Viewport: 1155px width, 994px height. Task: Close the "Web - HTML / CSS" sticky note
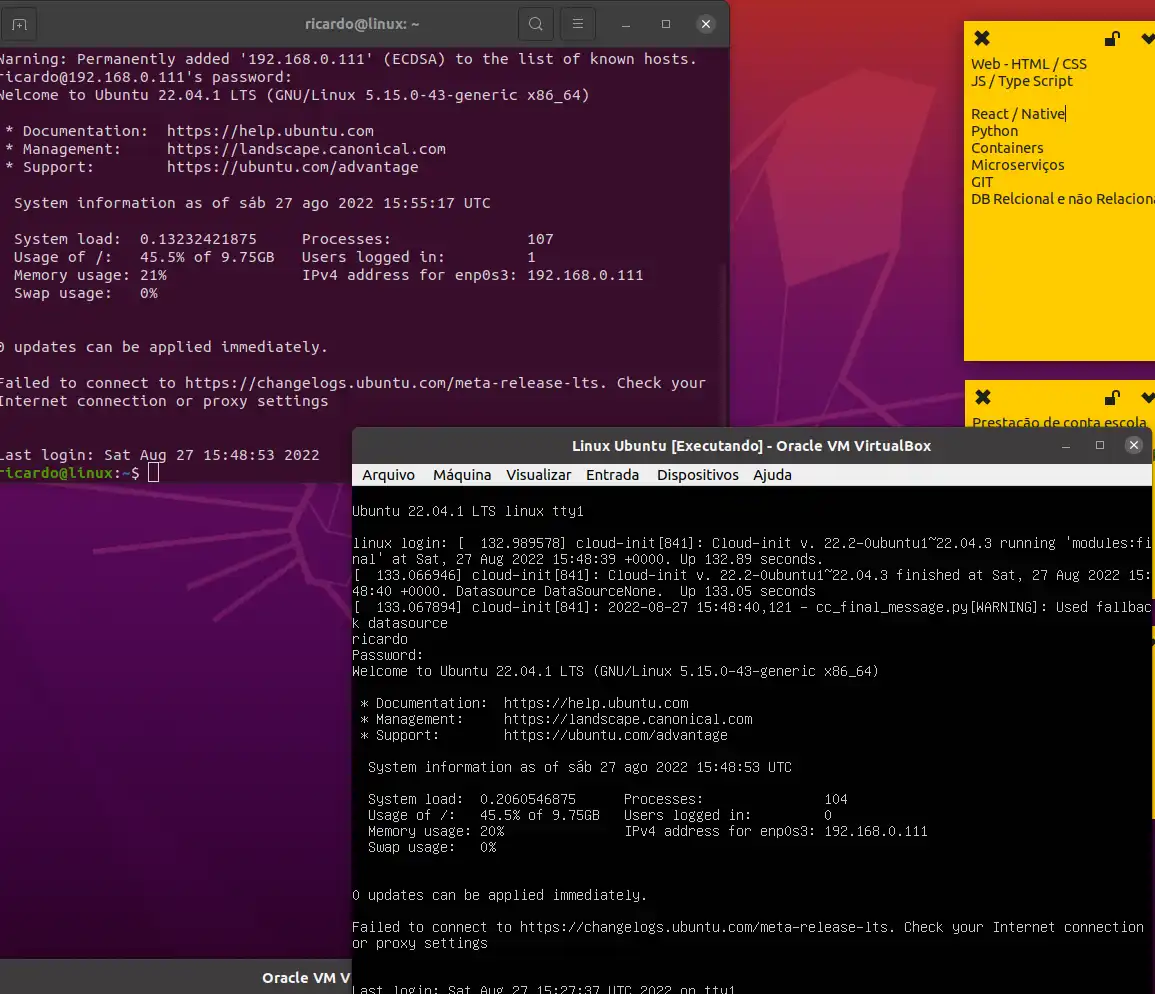[x=981, y=37]
